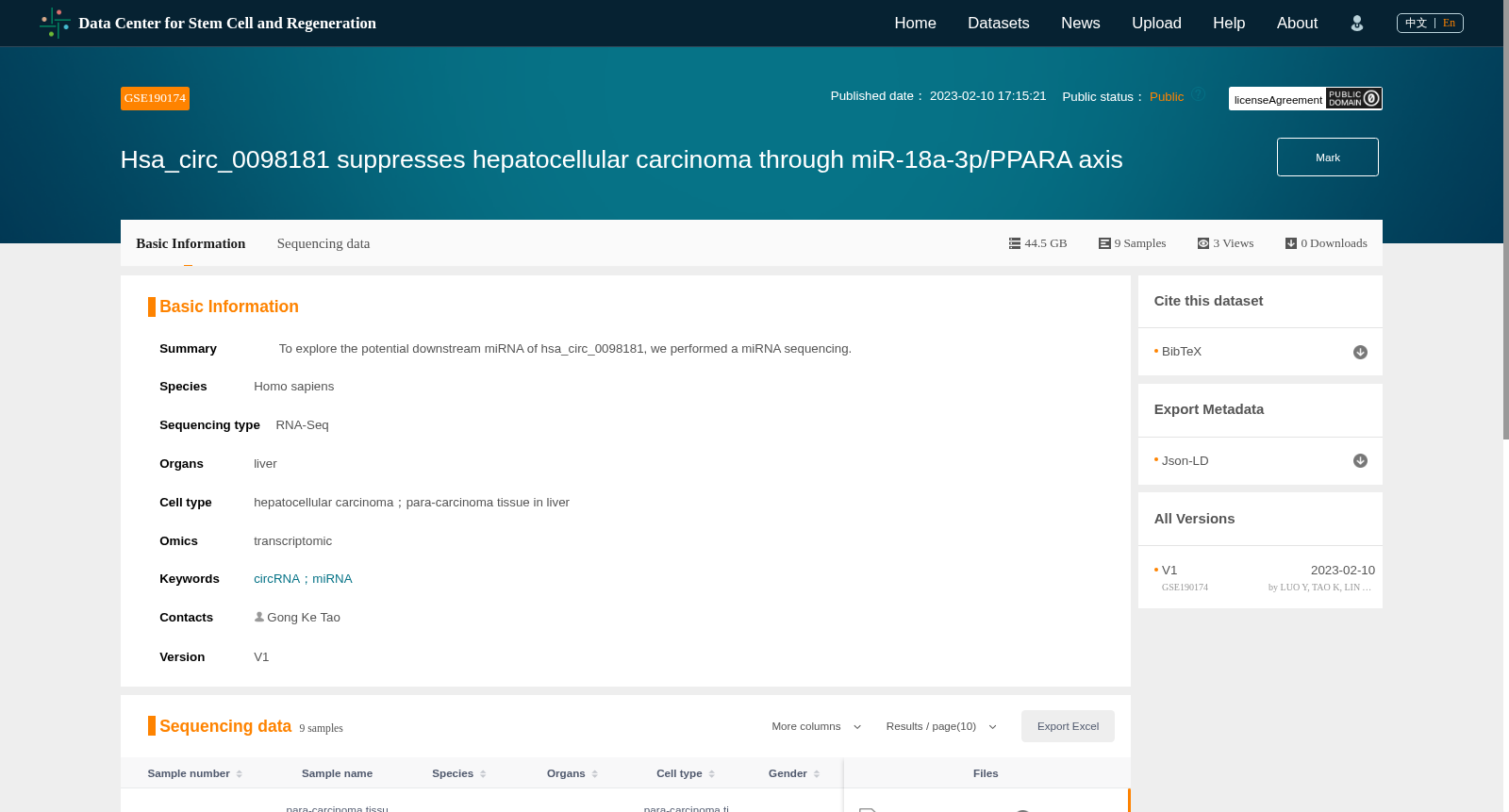Click the circRNA keyword link
Viewport: 1509px width, 812px height.
coord(276,579)
